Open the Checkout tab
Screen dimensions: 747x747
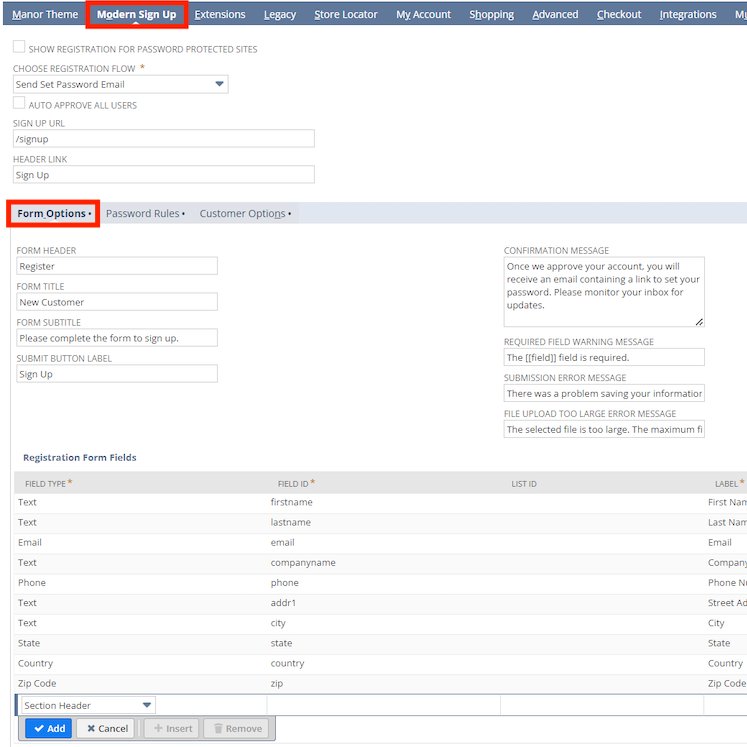[x=619, y=14]
